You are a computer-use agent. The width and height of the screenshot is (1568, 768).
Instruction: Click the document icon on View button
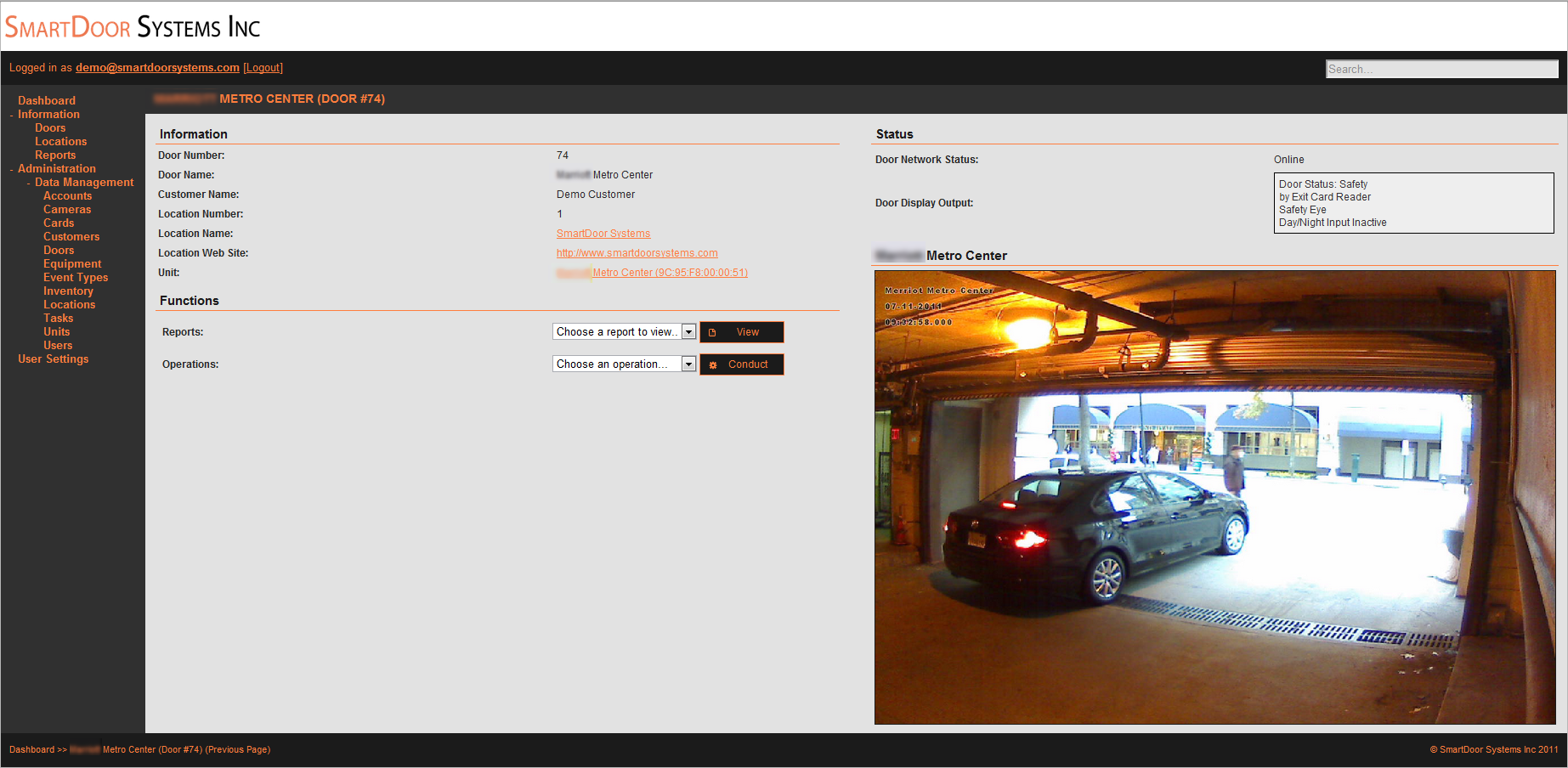pos(712,332)
